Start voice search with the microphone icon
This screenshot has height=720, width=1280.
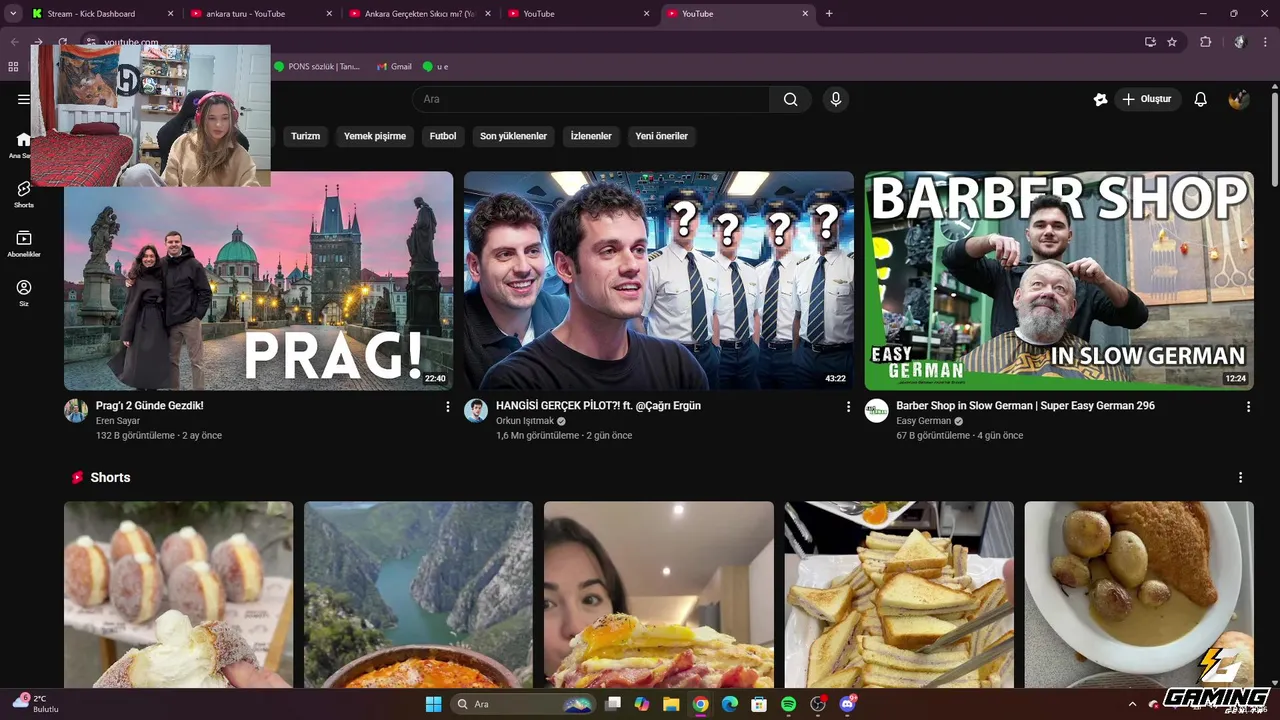(836, 99)
